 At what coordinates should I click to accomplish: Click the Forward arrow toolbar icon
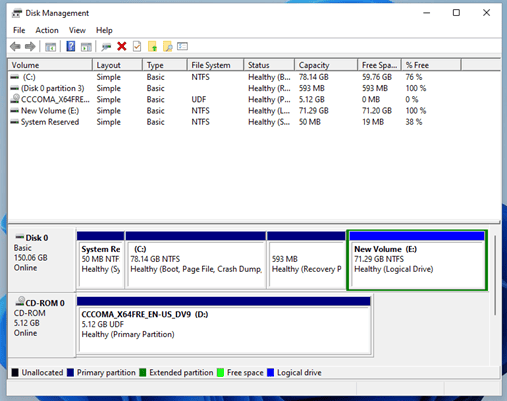click(x=30, y=46)
